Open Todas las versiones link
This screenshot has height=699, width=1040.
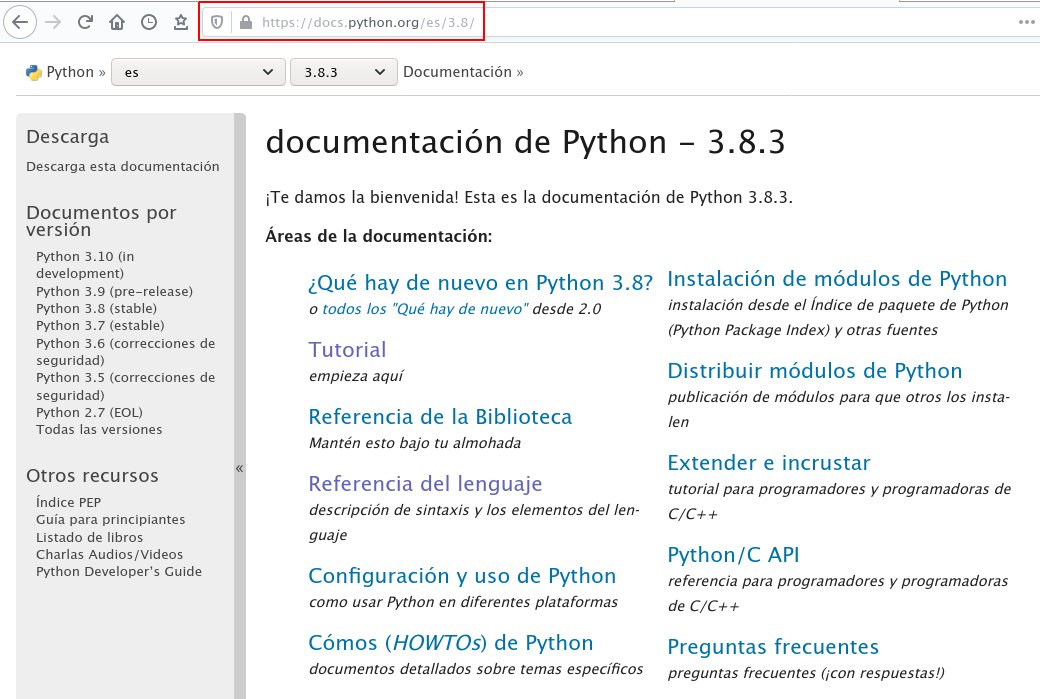pos(99,430)
